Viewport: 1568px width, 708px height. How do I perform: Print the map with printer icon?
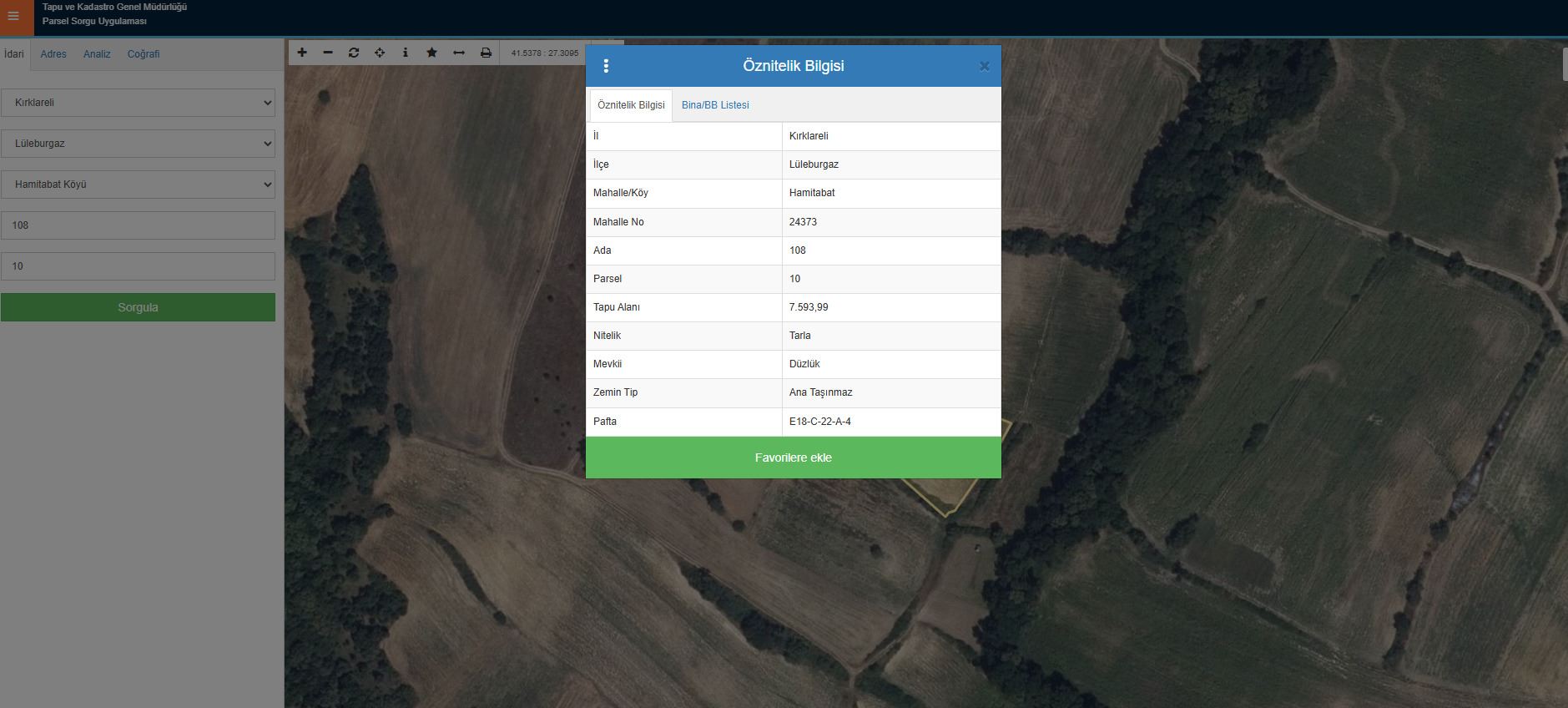click(x=486, y=53)
